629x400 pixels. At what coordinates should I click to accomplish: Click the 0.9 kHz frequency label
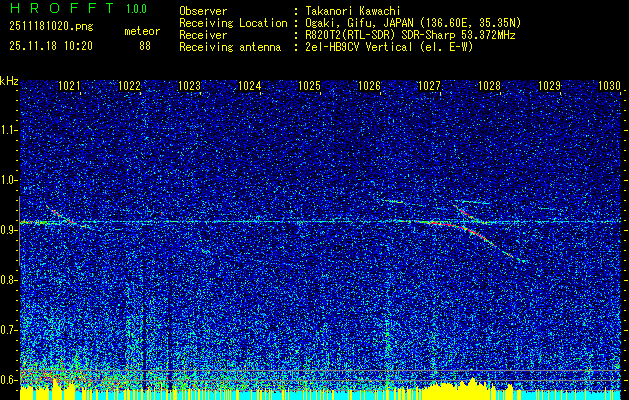(x=8, y=230)
